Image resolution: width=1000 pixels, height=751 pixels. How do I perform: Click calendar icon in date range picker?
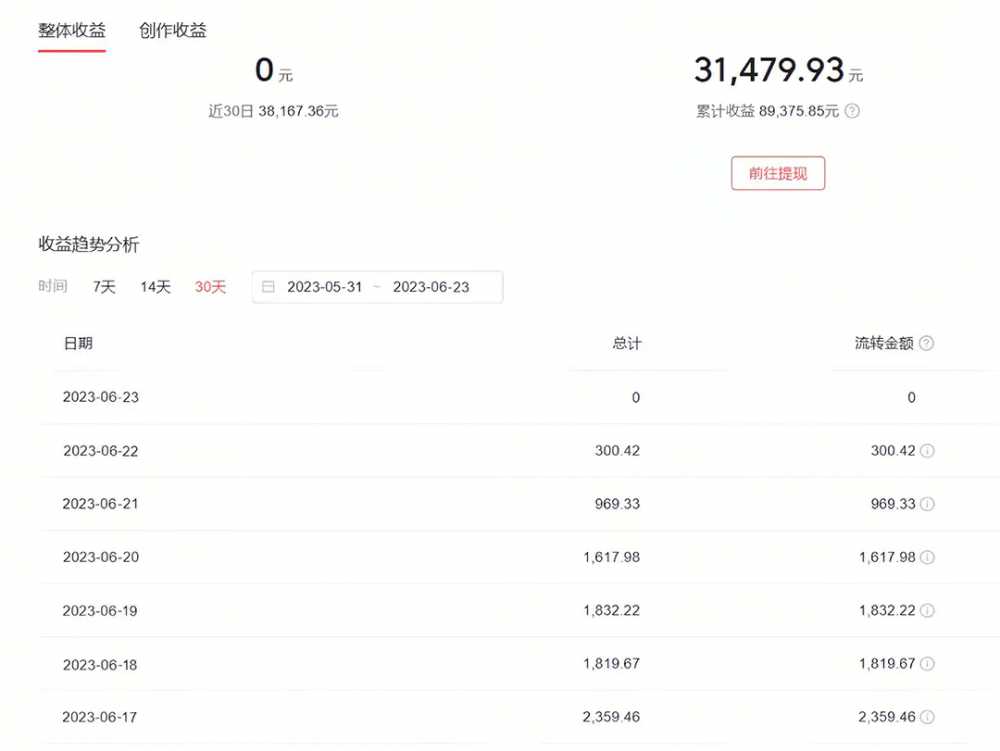pos(268,287)
